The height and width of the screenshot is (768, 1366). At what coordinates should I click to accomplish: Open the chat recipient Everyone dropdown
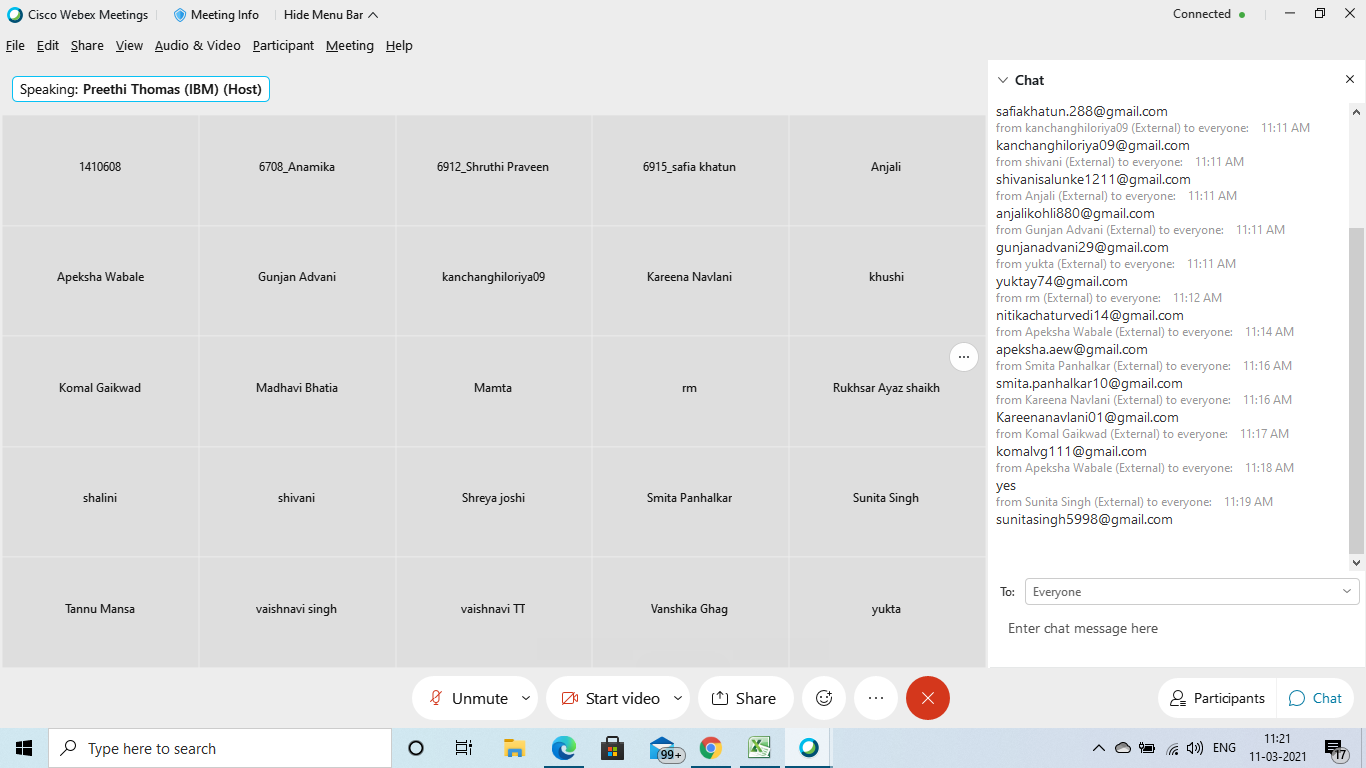(x=1191, y=592)
